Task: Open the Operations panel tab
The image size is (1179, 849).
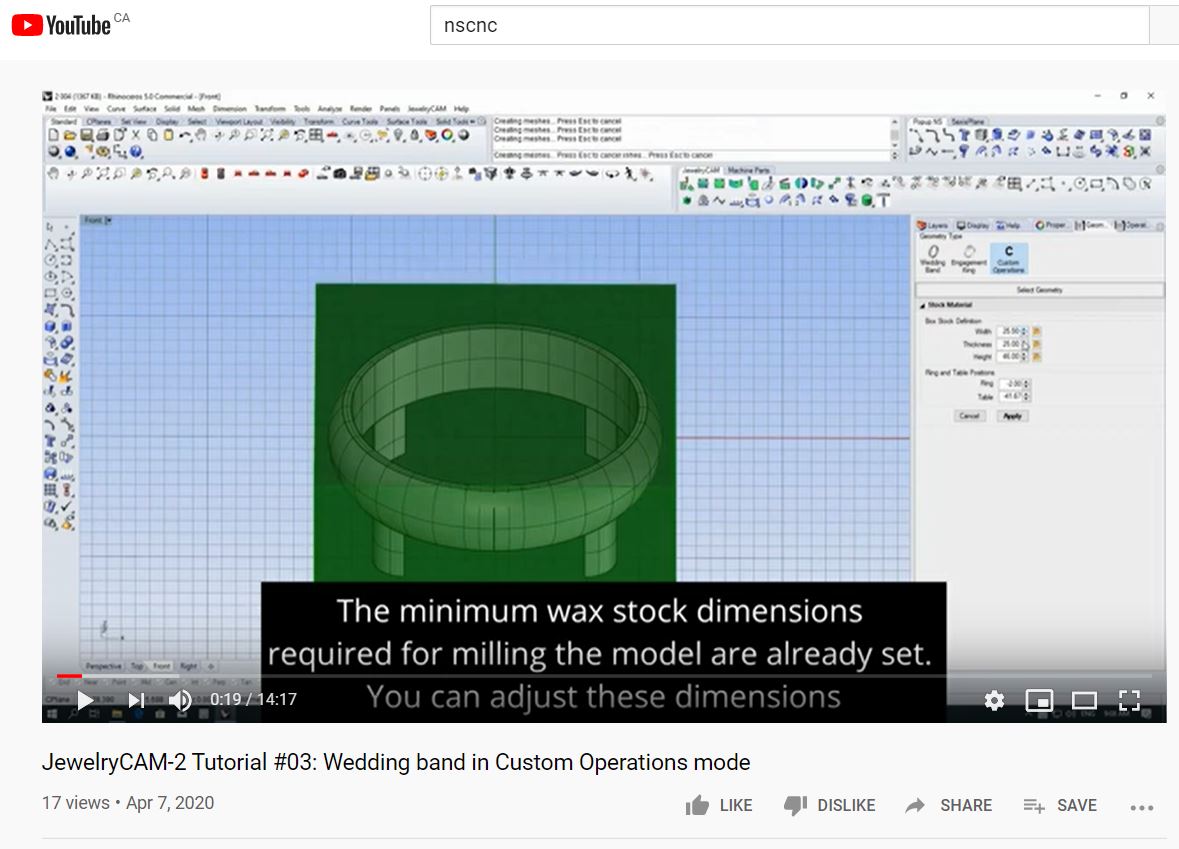Action: (1131, 225)
